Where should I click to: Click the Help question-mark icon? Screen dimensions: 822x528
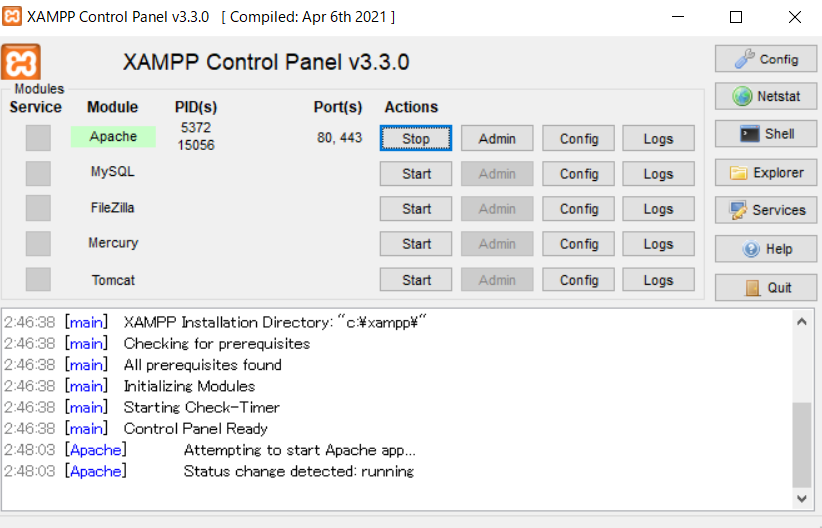766,249
